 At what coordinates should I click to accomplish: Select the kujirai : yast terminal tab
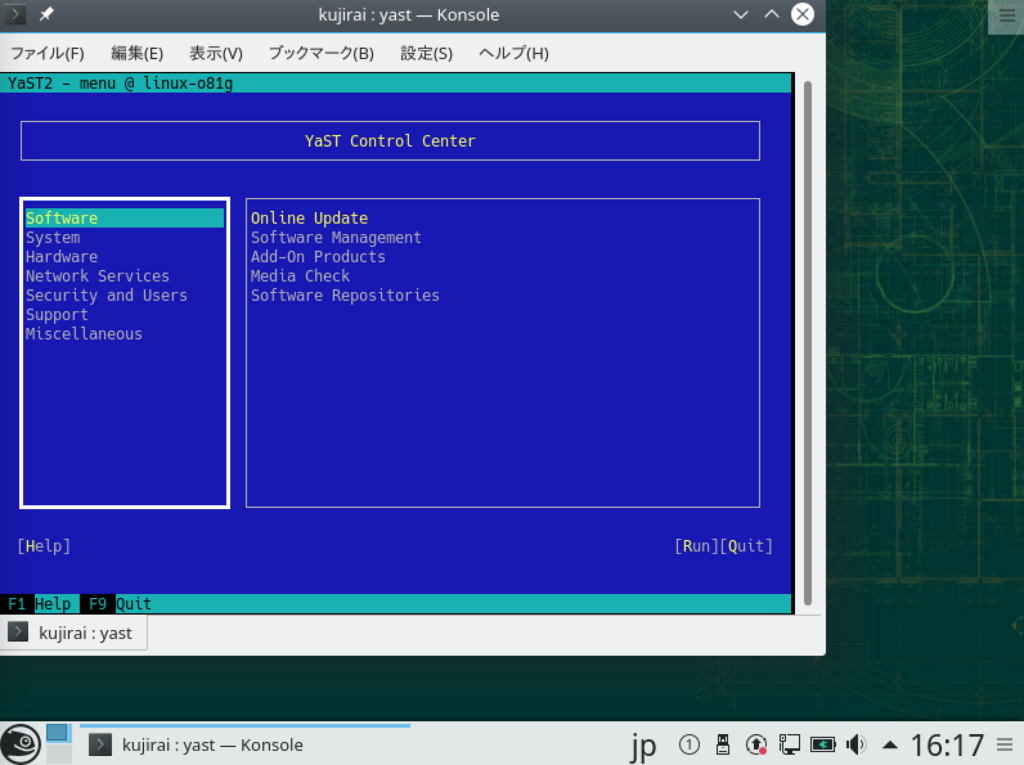[74, 632]
